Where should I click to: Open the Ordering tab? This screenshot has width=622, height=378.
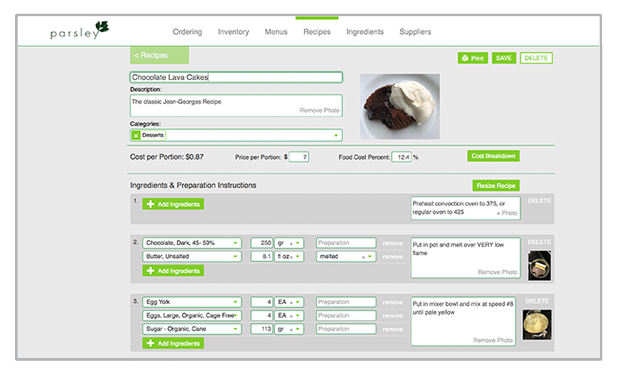click(187, 32)
